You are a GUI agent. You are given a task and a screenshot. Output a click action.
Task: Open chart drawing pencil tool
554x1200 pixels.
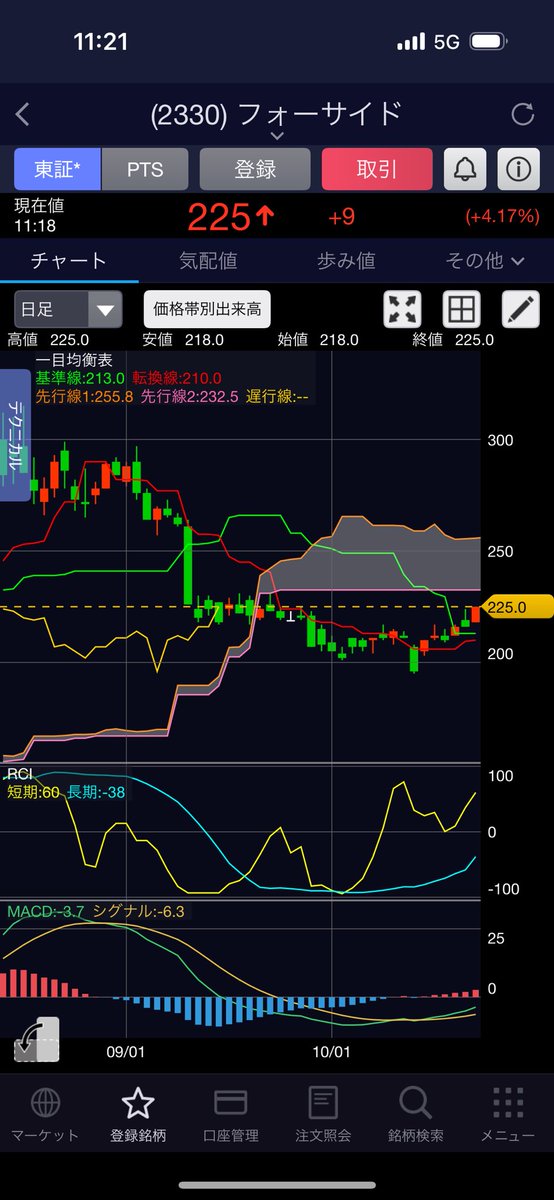click(520, 309)
